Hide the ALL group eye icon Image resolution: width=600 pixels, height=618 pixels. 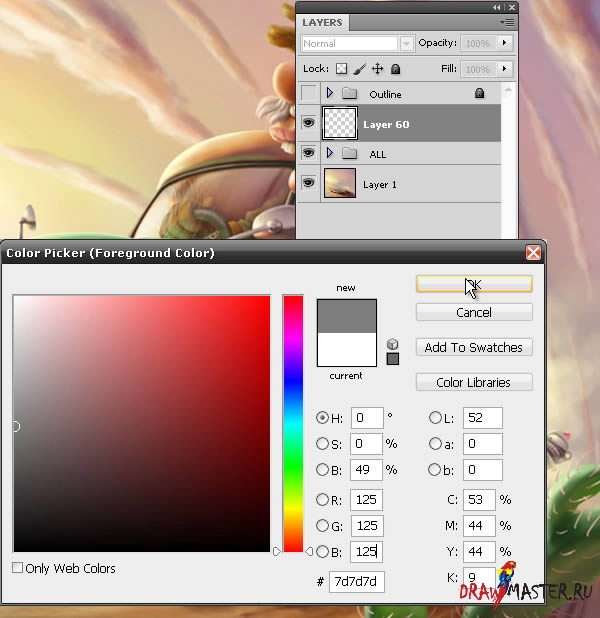(308, 153)
